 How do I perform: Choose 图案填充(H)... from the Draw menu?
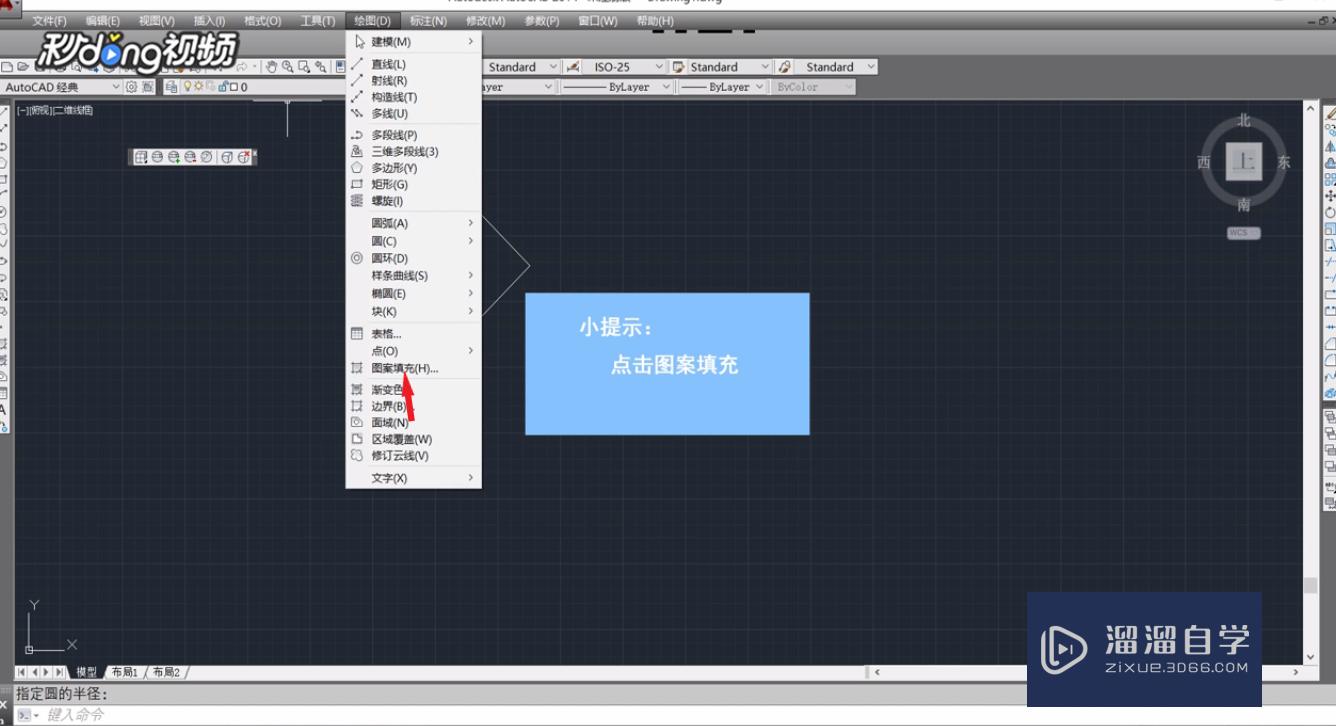click(414, 368)
